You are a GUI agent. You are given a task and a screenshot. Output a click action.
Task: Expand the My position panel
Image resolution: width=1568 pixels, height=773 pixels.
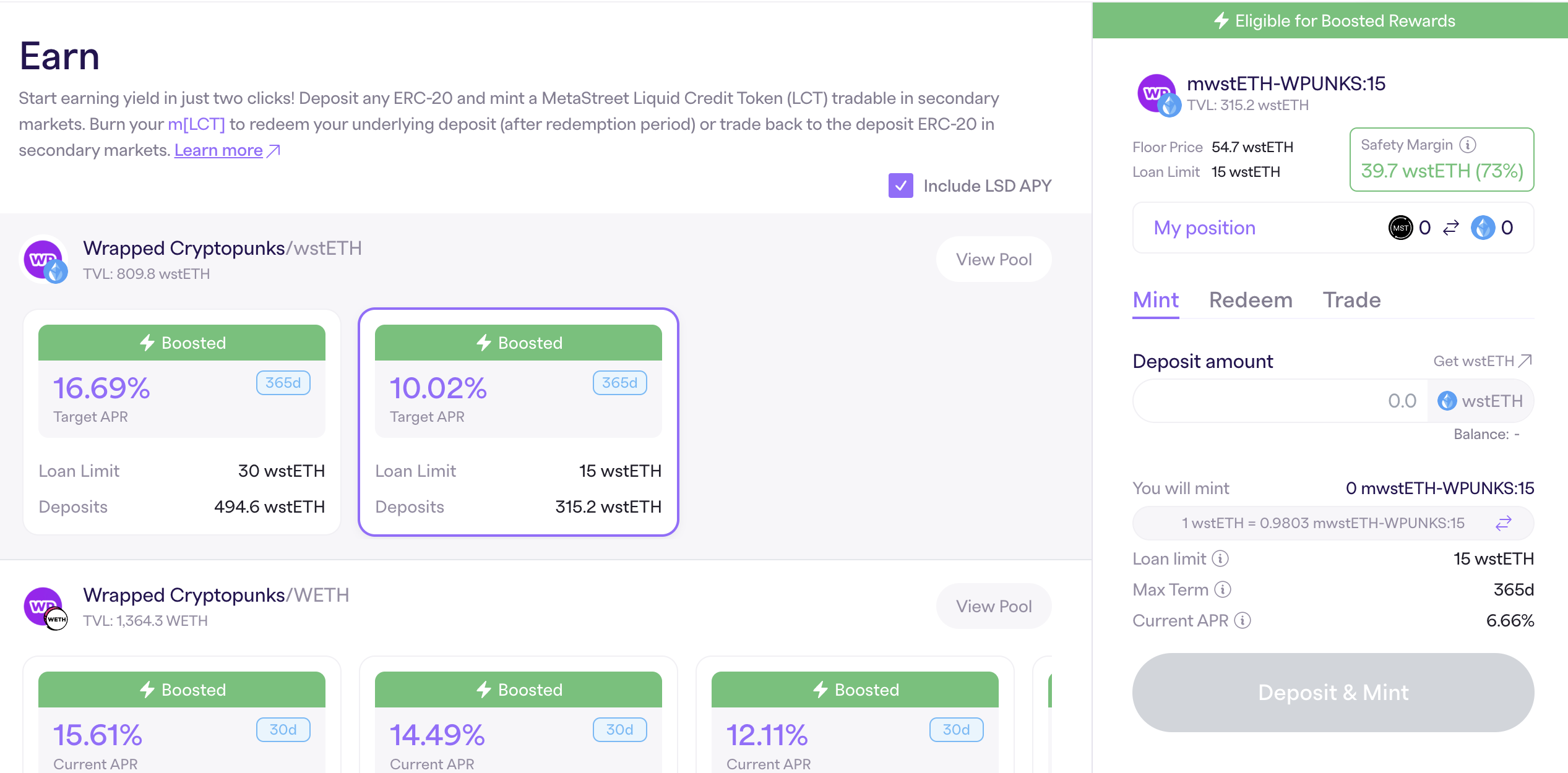(x=1204, y=228)
